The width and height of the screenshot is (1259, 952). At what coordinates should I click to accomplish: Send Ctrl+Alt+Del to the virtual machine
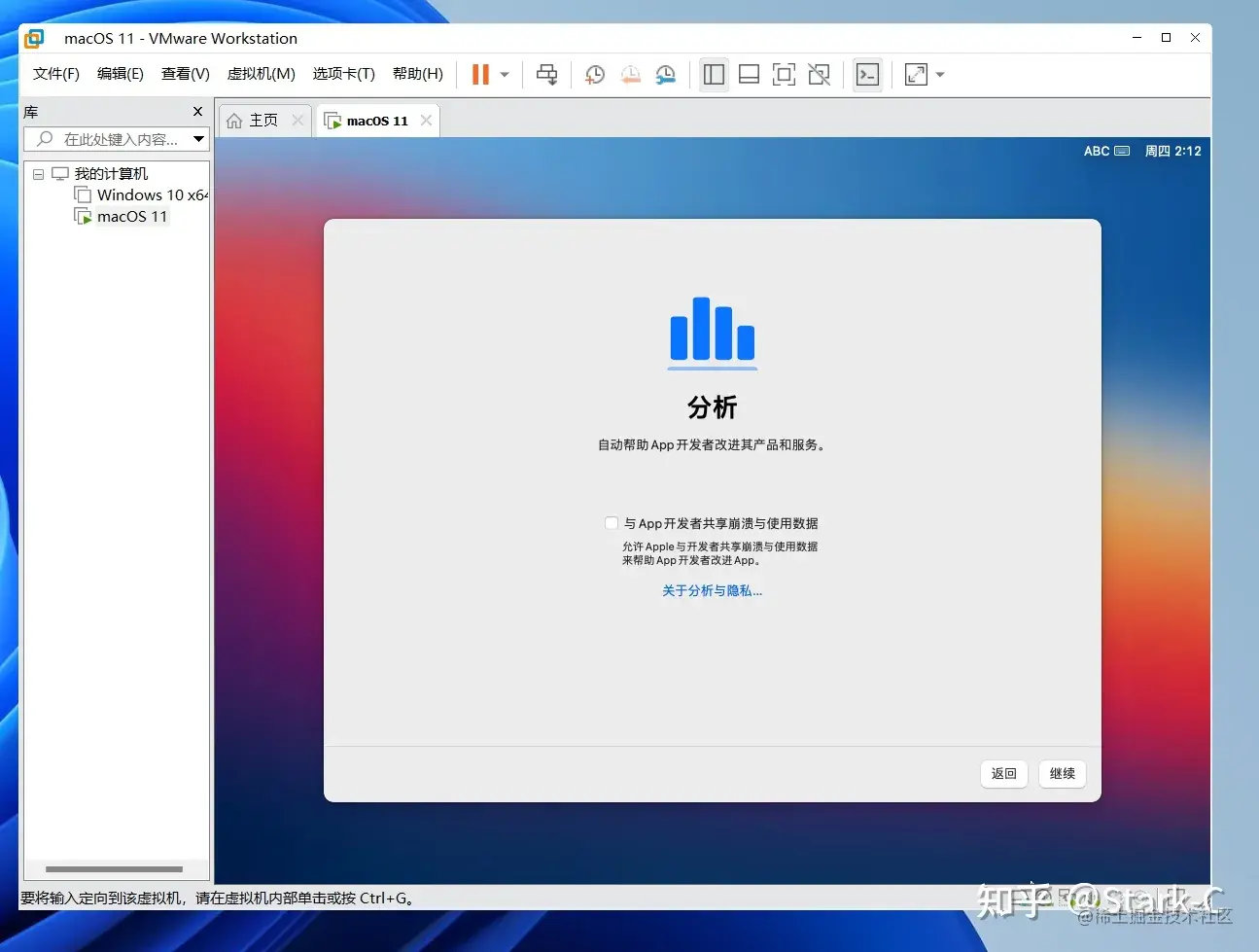(x=547, y=75)
